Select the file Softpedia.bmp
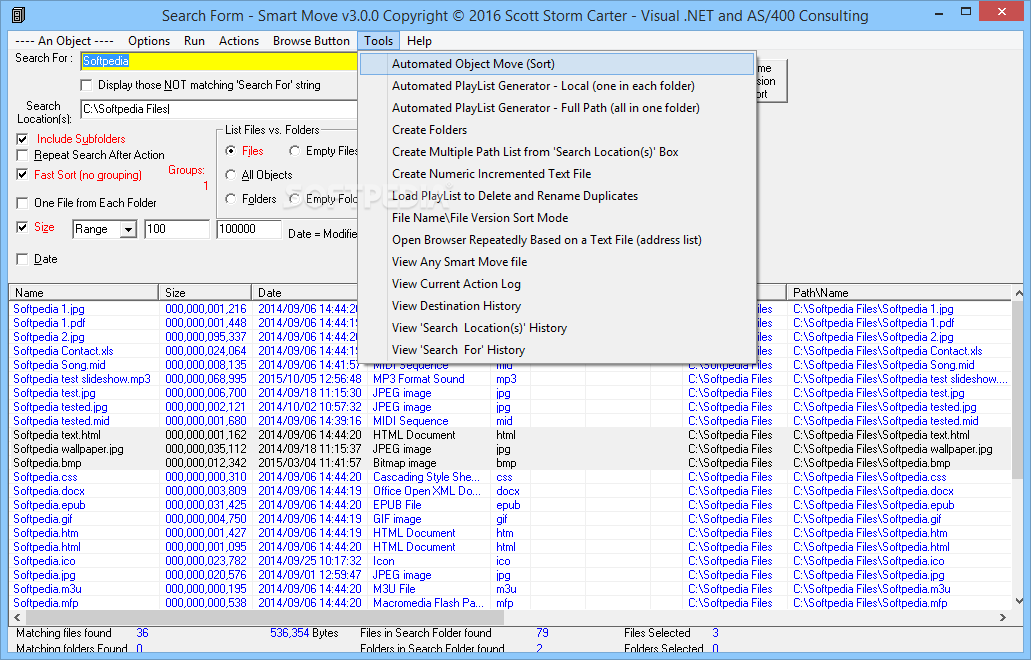1031x660 pixels. [x=47, y=463]
